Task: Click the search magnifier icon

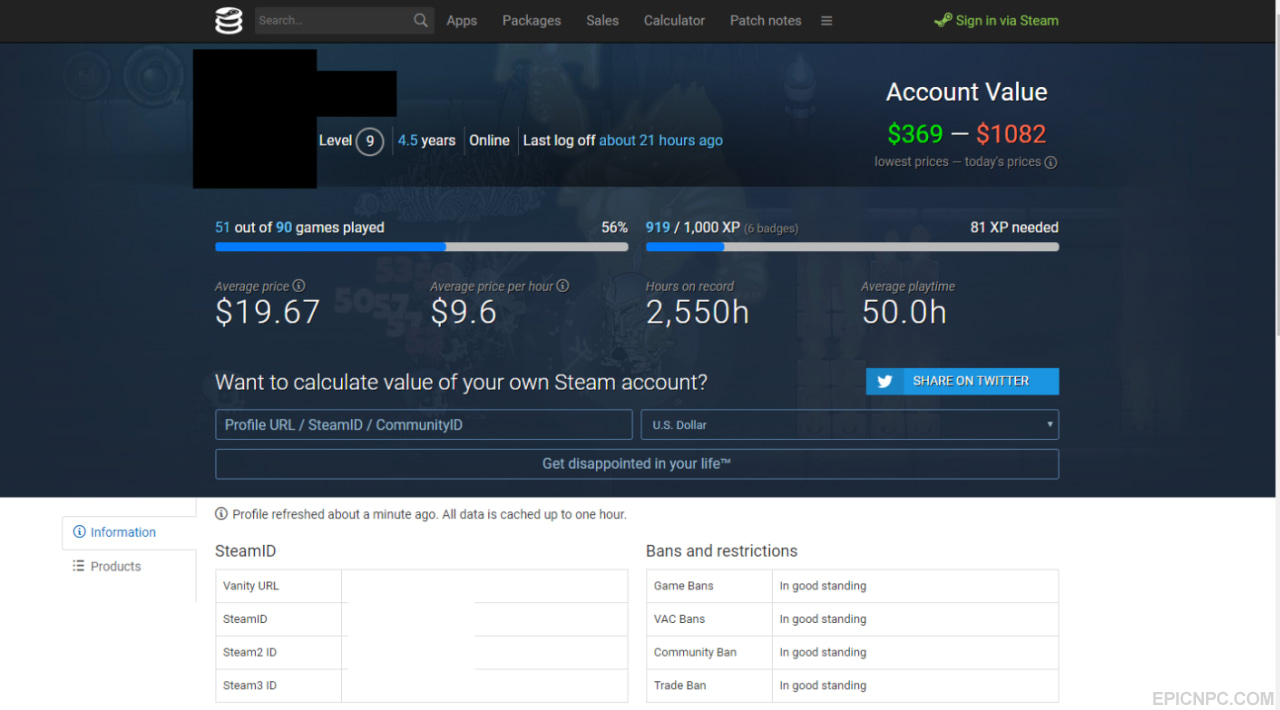Action: pos(421,20)
